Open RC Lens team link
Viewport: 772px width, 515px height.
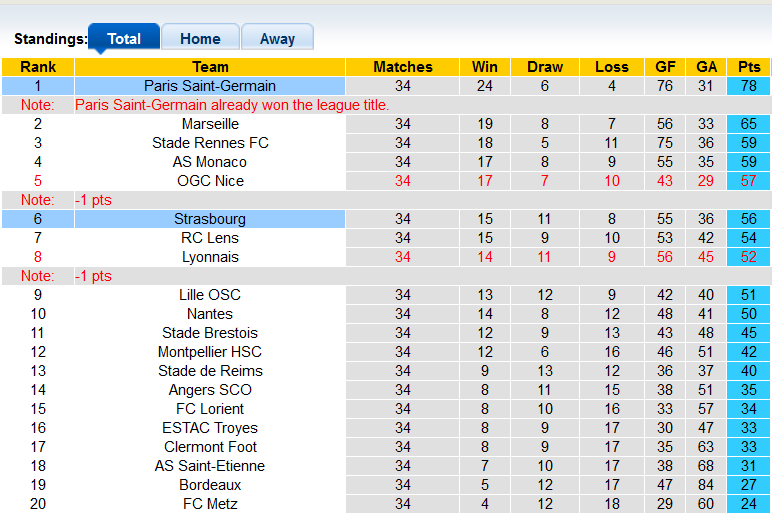210,238
